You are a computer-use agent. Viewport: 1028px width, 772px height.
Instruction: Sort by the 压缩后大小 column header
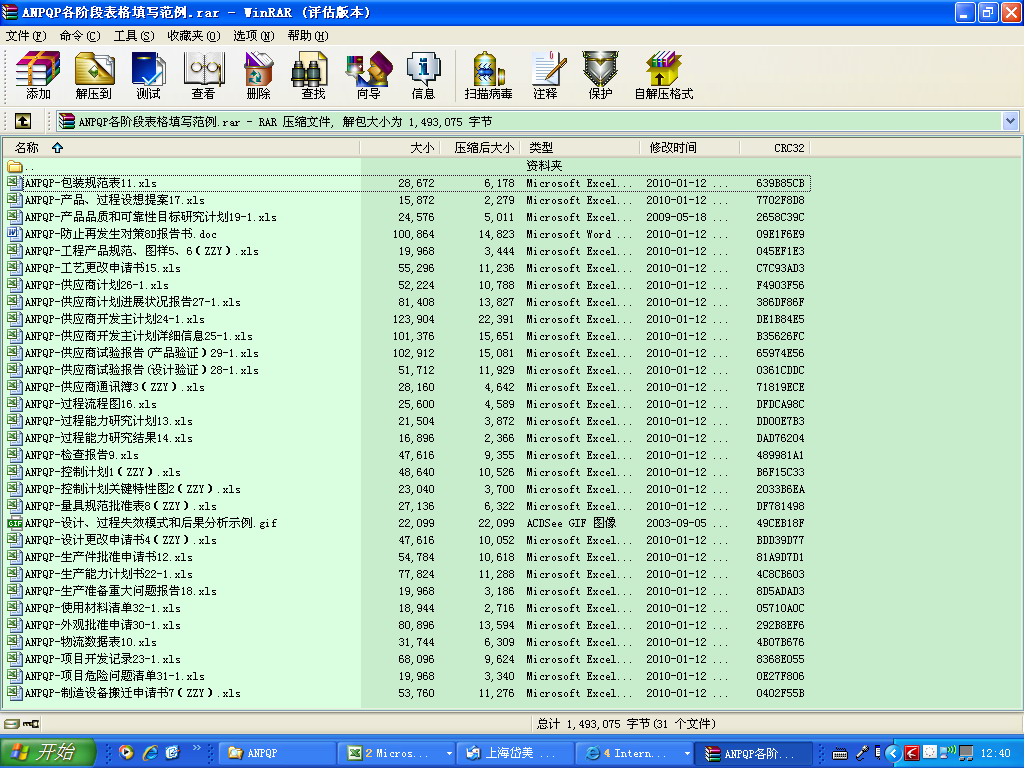[479, 147]
